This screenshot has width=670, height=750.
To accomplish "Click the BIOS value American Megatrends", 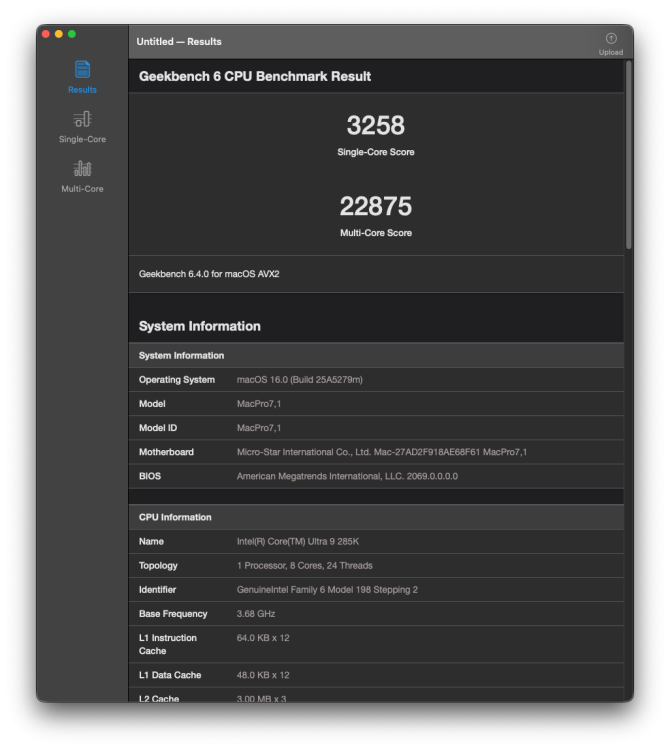I will [347, 476].
